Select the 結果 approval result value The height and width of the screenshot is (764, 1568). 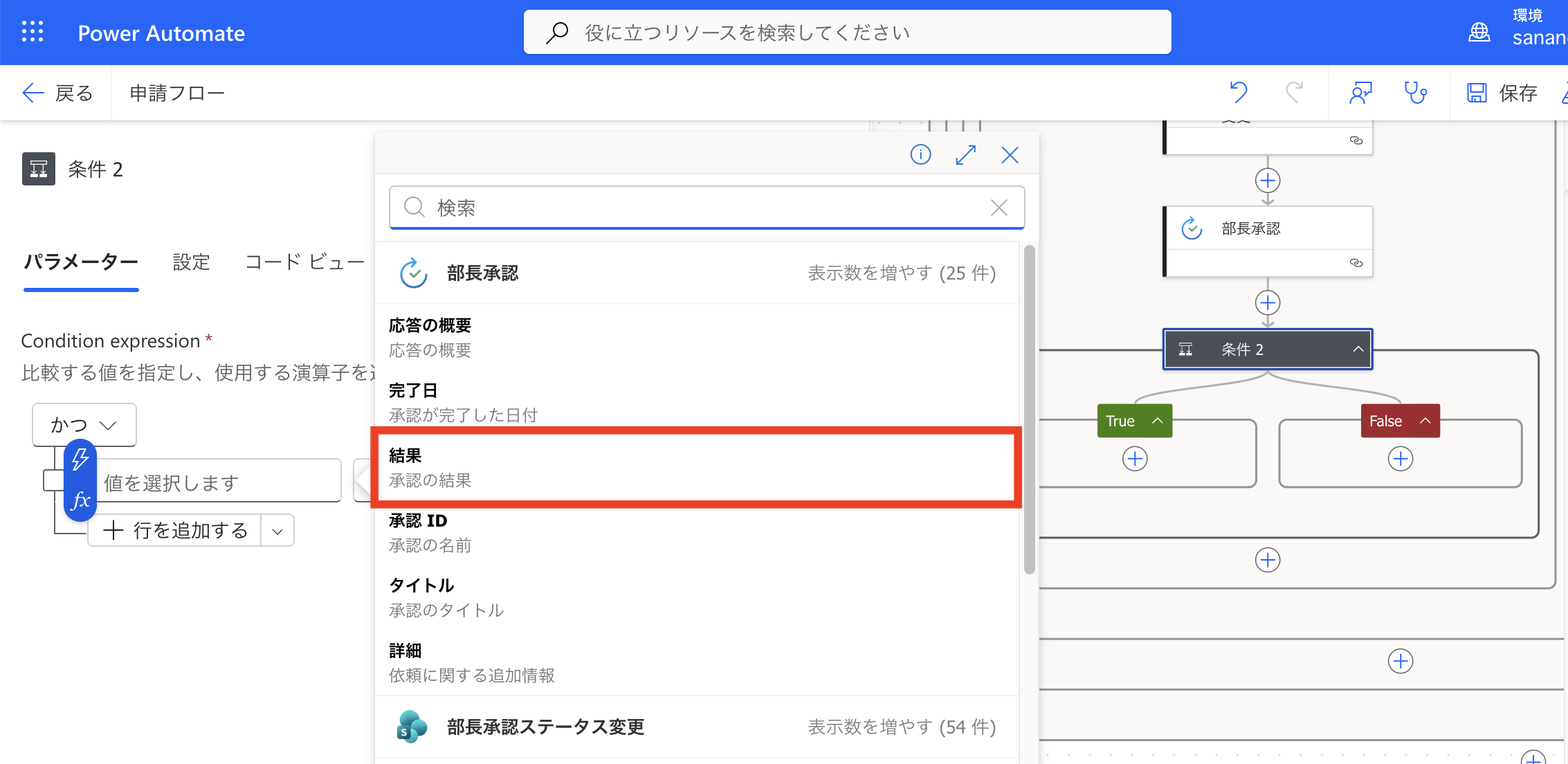[x=697, y=468]
